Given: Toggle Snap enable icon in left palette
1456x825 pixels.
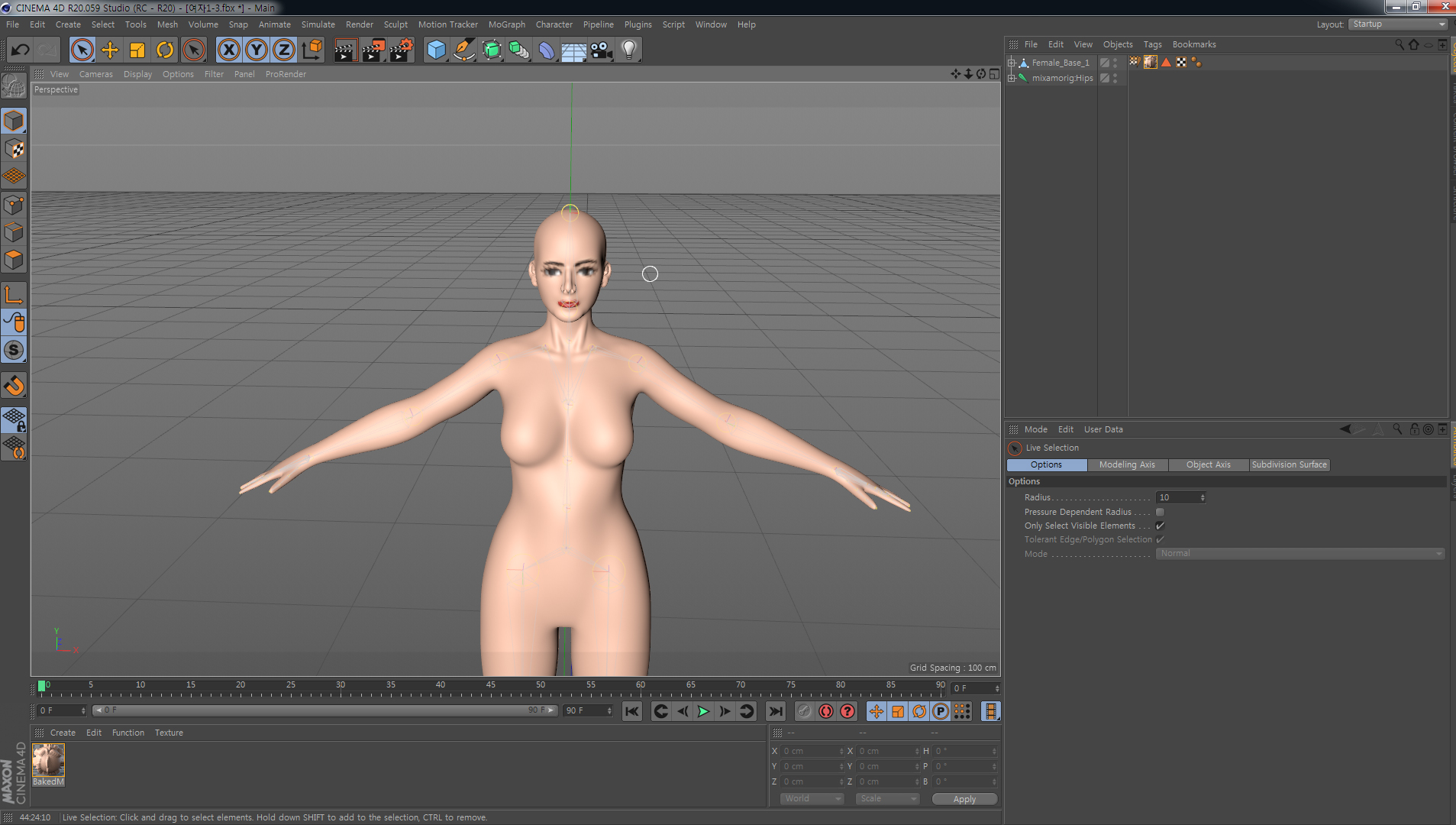Looking at the screenshot, I should (14, 351).
